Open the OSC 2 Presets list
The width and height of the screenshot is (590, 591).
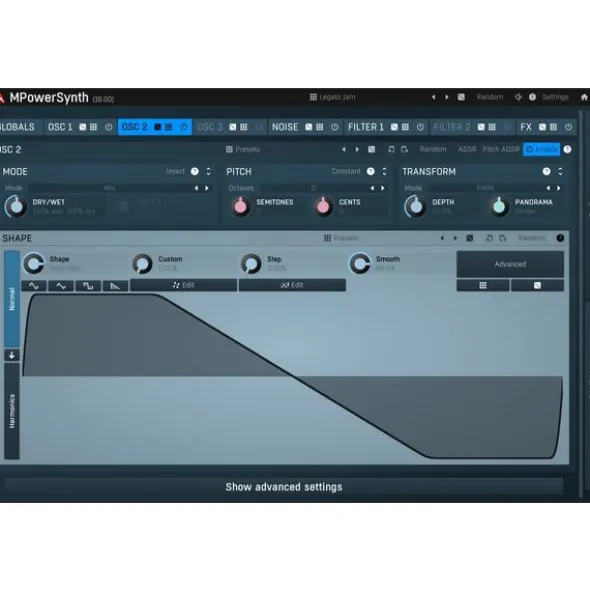(243, 149)
